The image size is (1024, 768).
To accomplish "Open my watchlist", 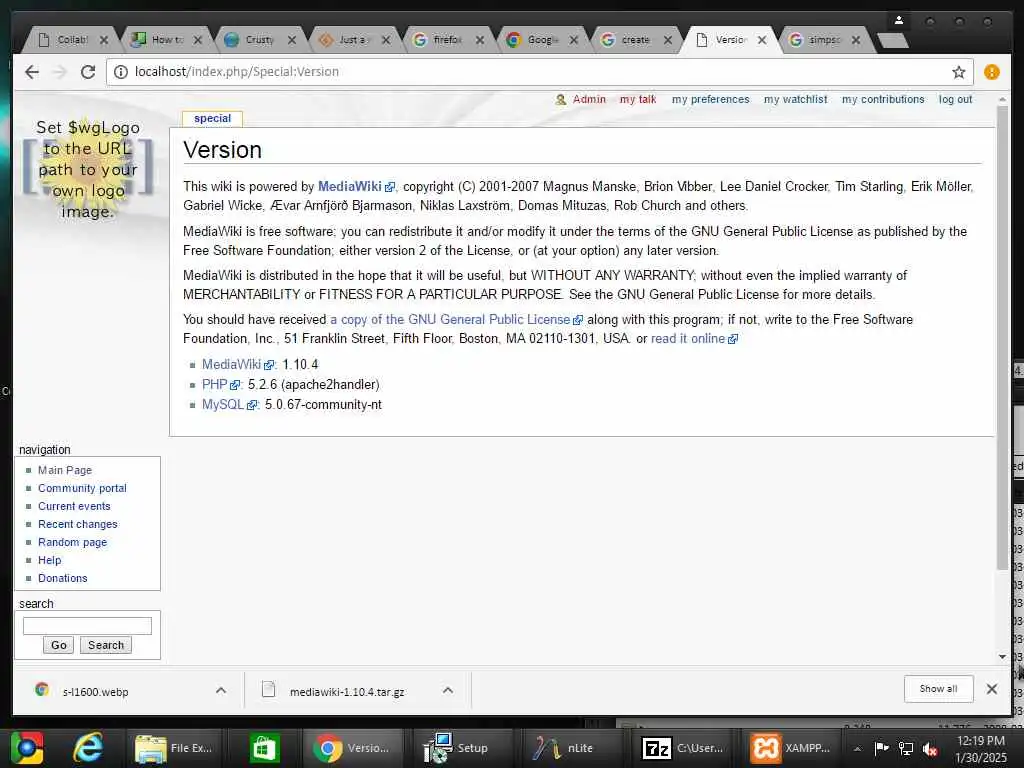I will [795, 99].
